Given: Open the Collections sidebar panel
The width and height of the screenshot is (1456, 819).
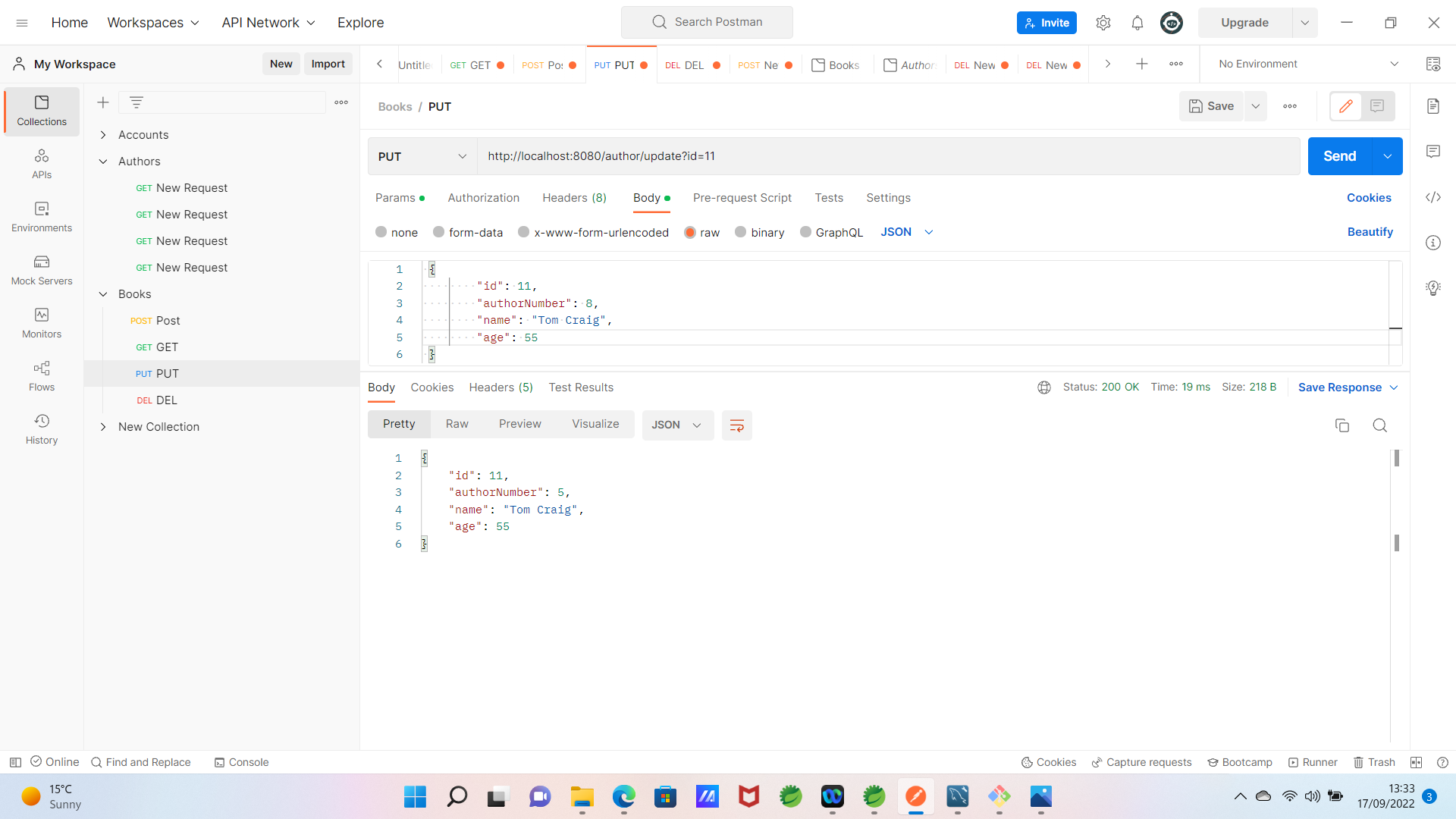Looking at the screenshot, I should tap(42, 111).
